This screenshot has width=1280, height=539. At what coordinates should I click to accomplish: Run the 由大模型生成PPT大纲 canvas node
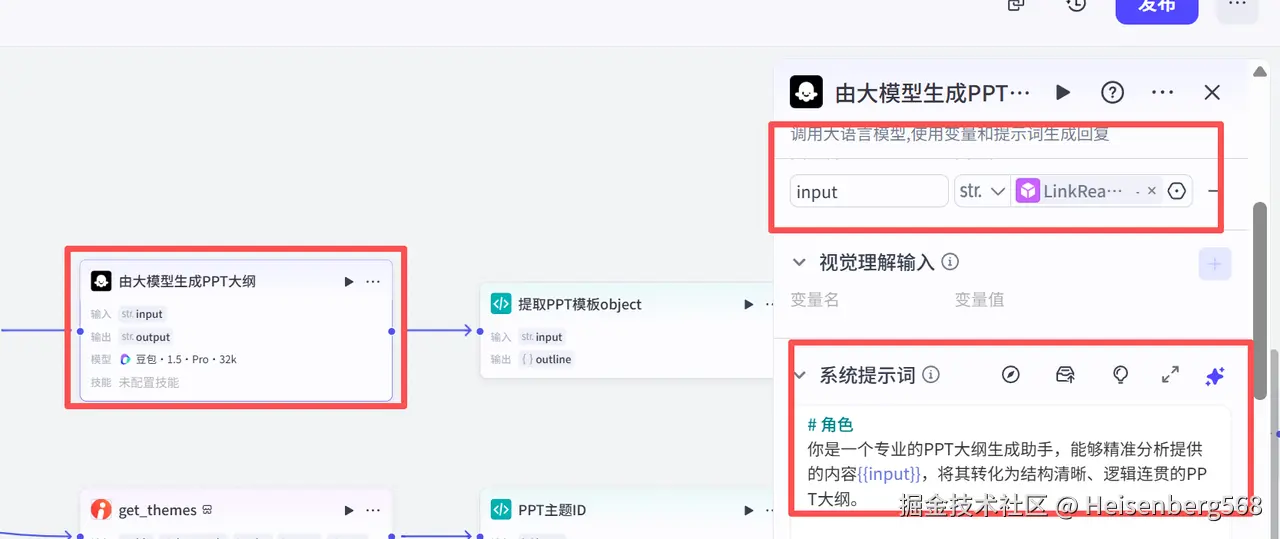(349, 282)
